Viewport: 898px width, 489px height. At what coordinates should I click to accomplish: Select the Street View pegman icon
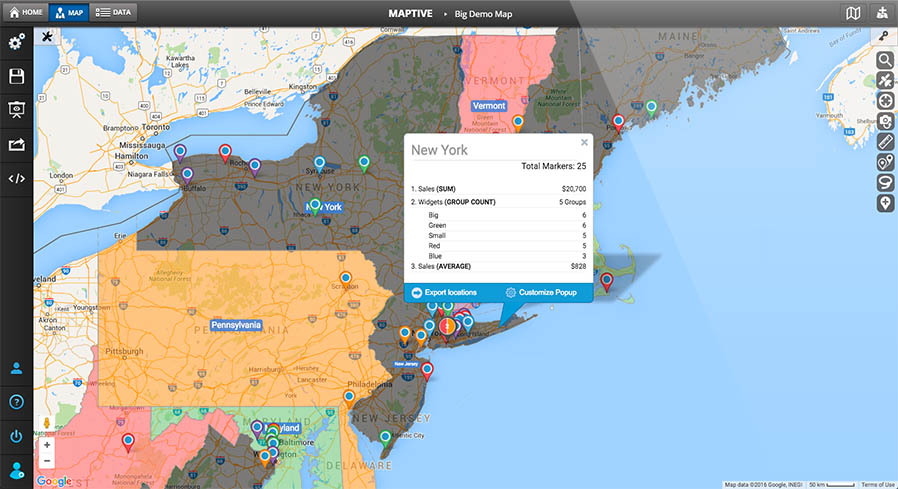[47, 424]
